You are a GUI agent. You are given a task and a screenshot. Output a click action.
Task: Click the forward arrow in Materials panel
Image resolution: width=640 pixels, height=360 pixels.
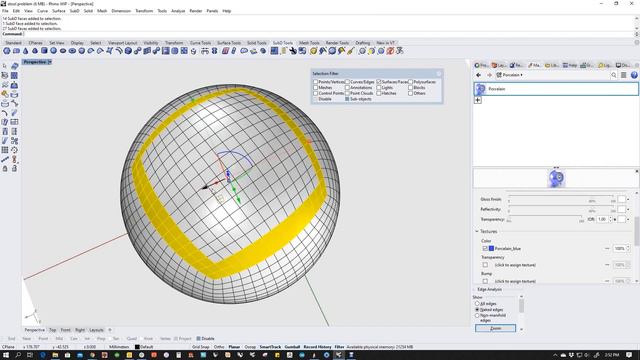click(x=489, y=75)
